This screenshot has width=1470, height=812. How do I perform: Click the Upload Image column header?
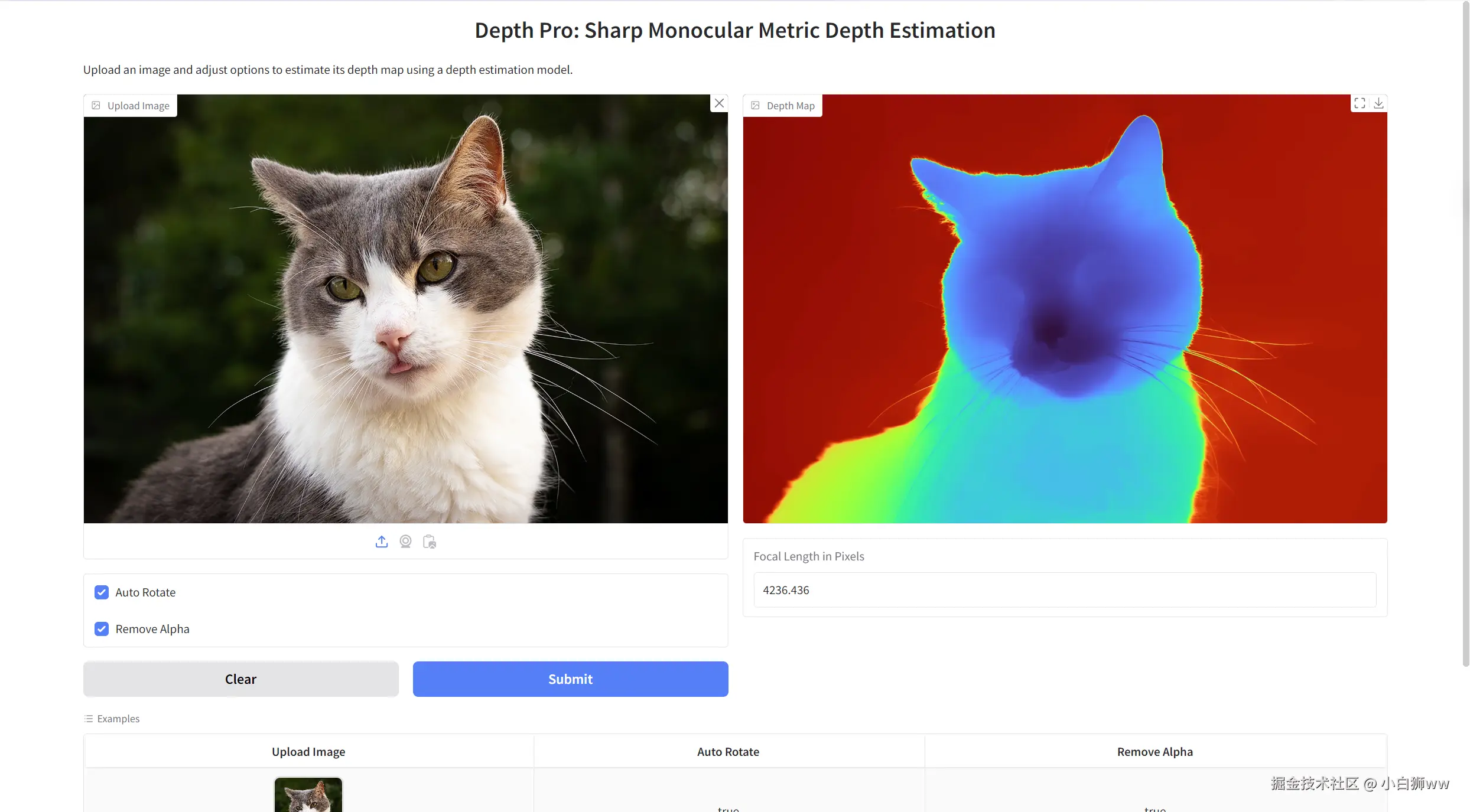[x=308, y=752]
